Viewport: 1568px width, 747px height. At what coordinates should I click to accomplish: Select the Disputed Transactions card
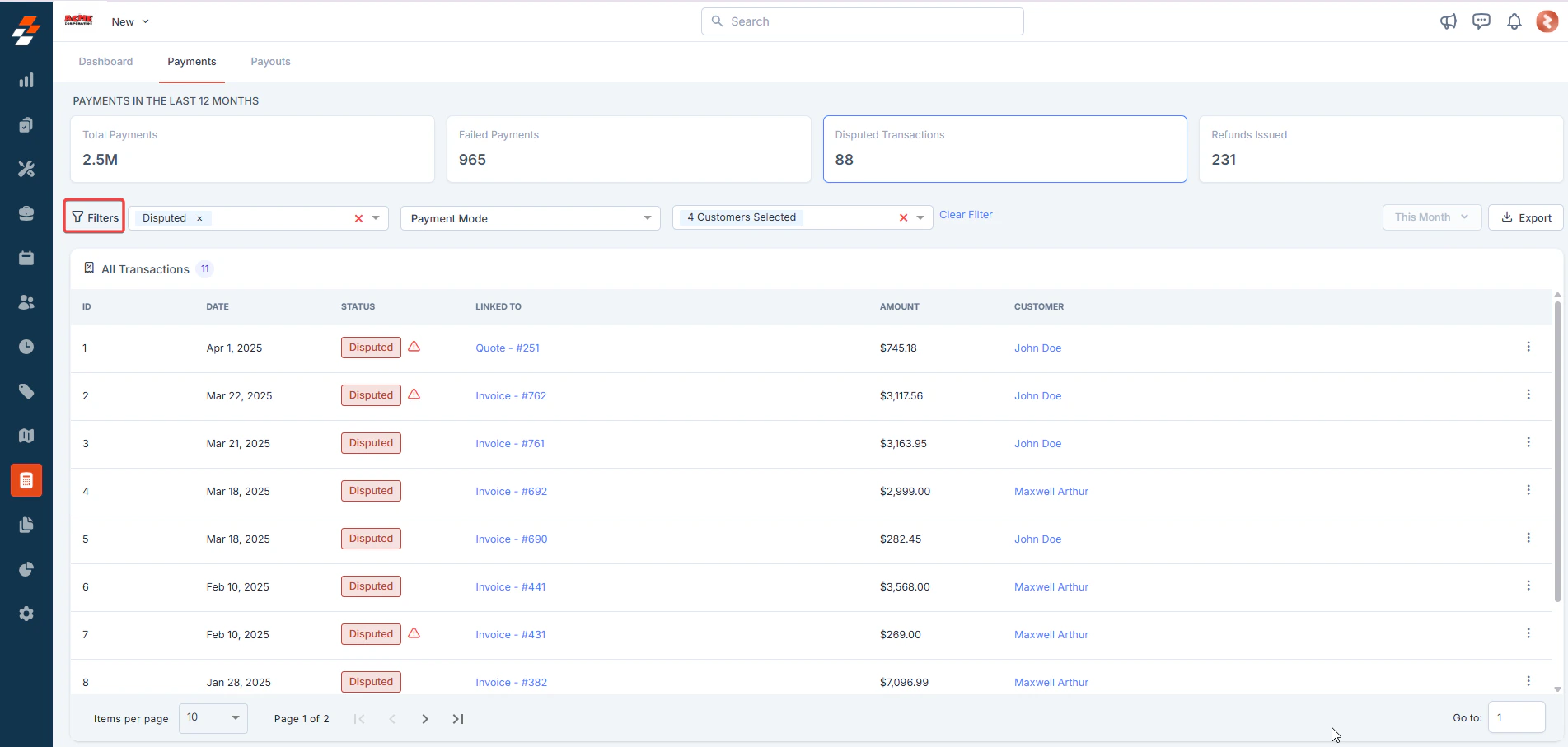[1005, 149]
